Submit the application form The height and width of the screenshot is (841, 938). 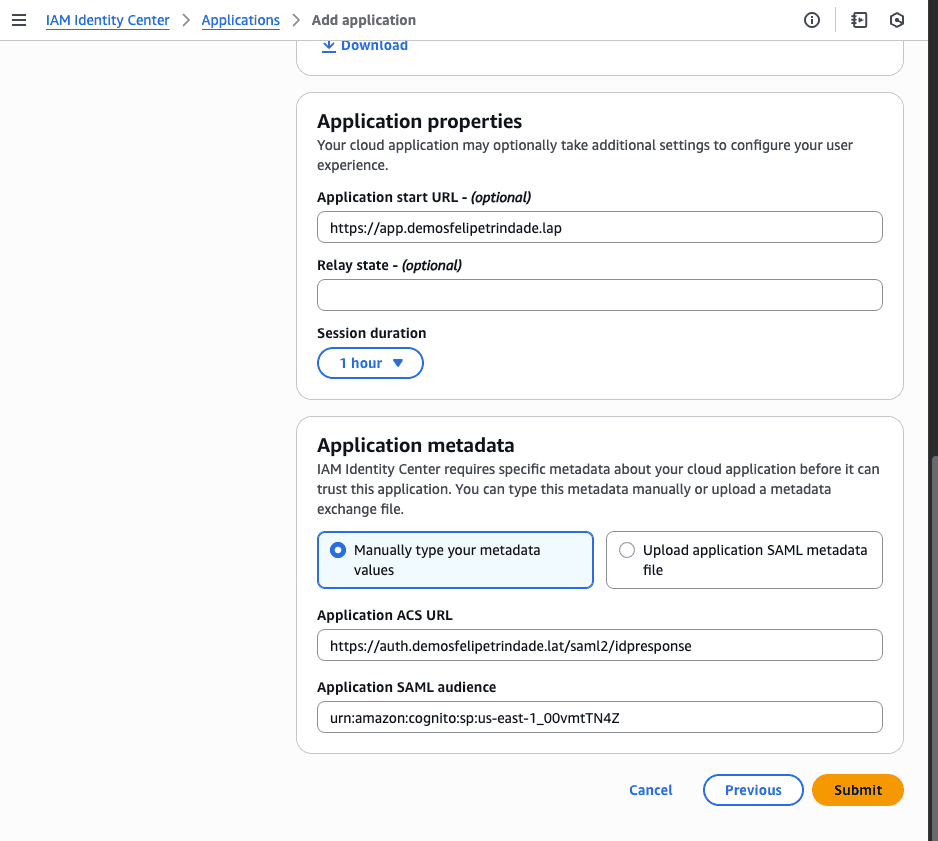858,790
